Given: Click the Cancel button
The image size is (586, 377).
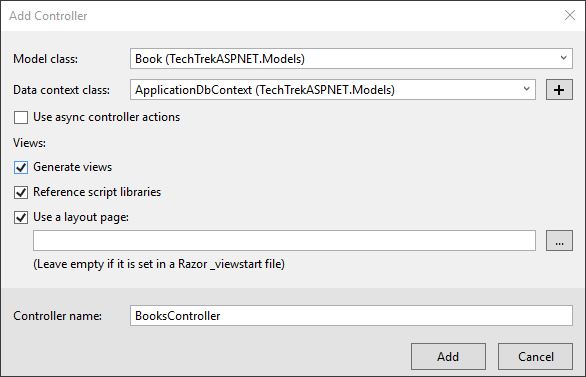Looking at the screenshot, I should click(x=535, y=356).
